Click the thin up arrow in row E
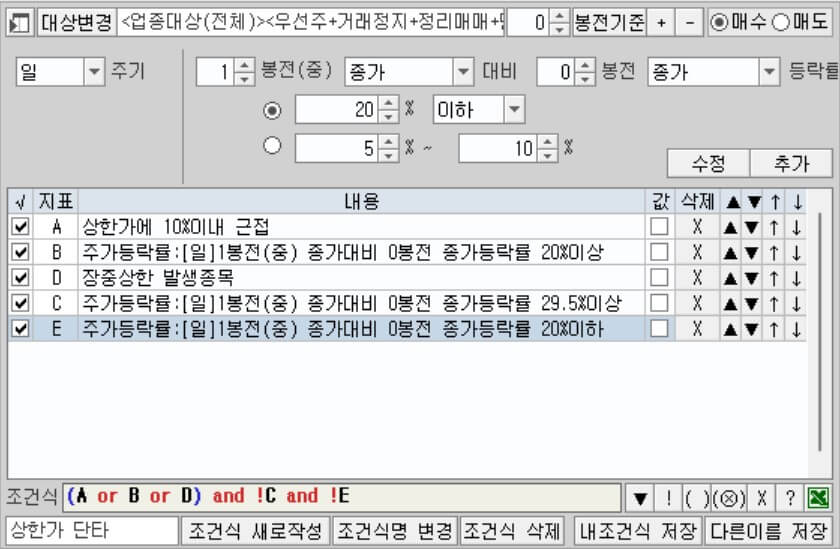 (x=774, y=329)
